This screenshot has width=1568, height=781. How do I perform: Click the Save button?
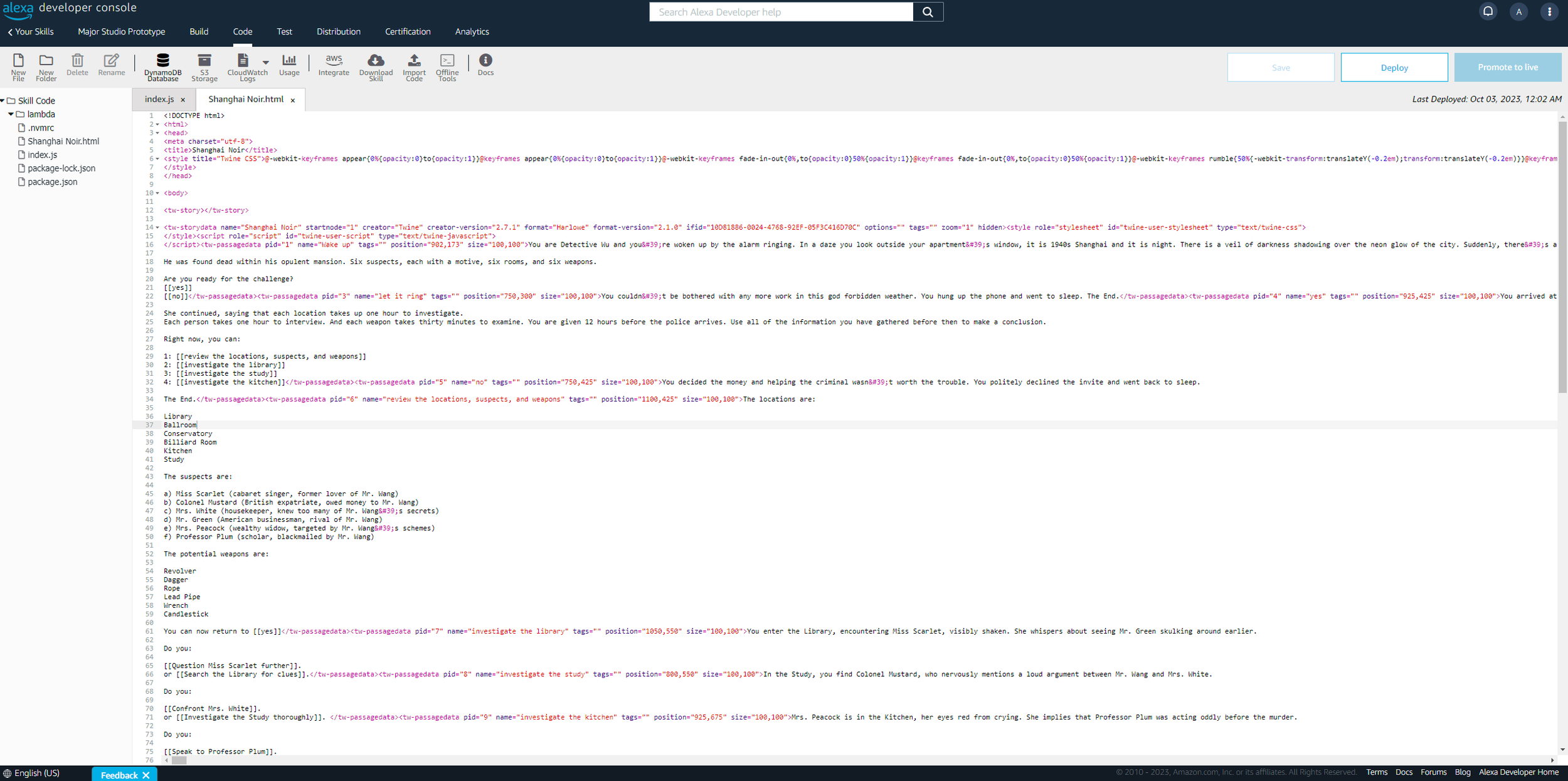(1281, 67)
